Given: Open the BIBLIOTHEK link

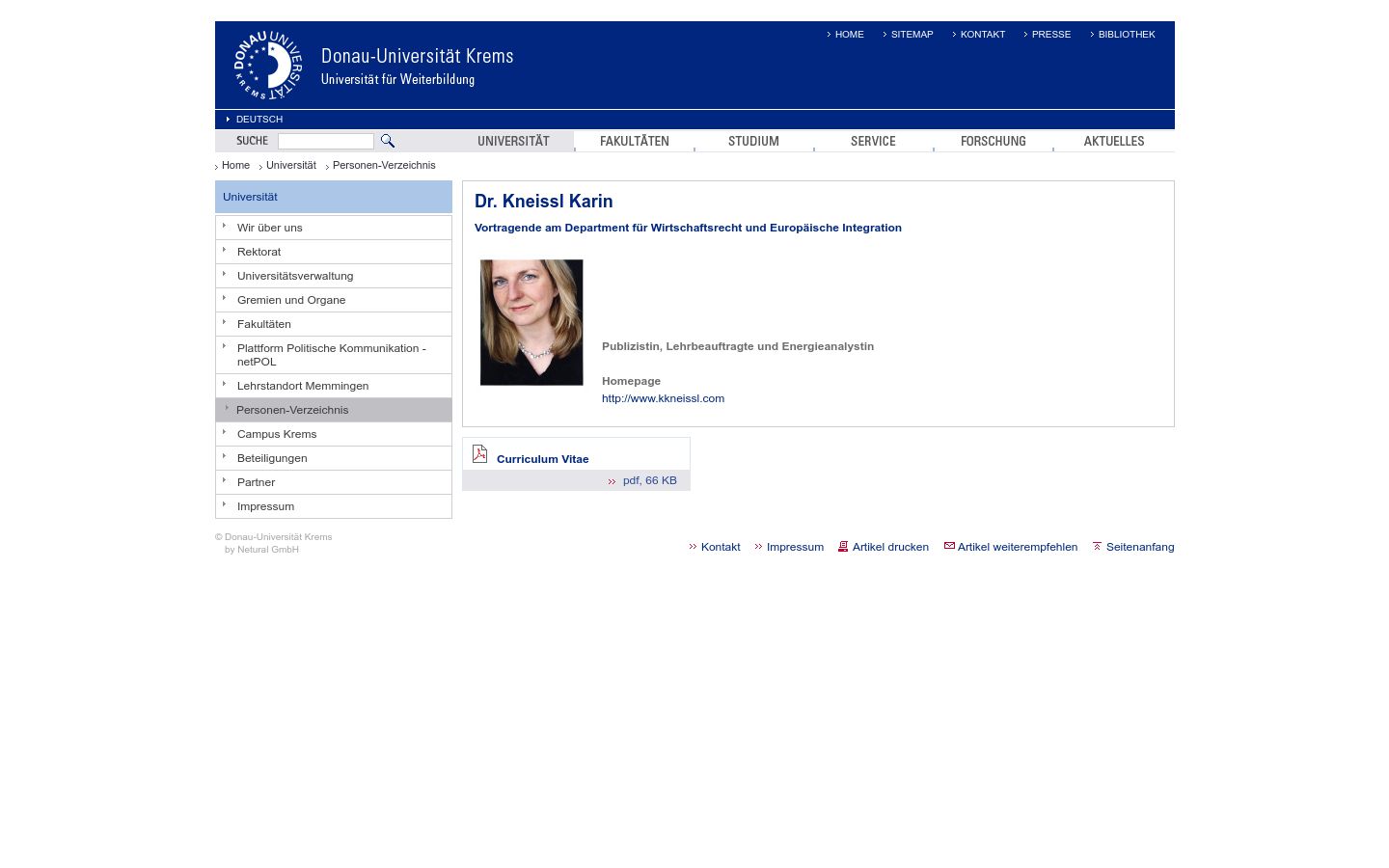Looking at the screenshot, I should 1127,35.
